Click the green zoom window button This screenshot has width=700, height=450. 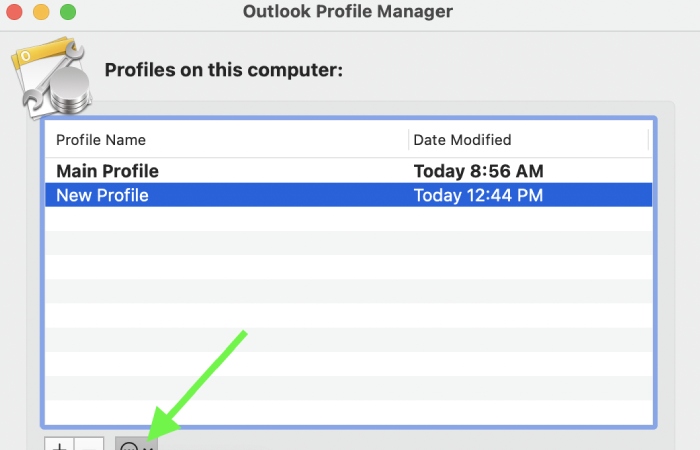[x=68, y=12]
